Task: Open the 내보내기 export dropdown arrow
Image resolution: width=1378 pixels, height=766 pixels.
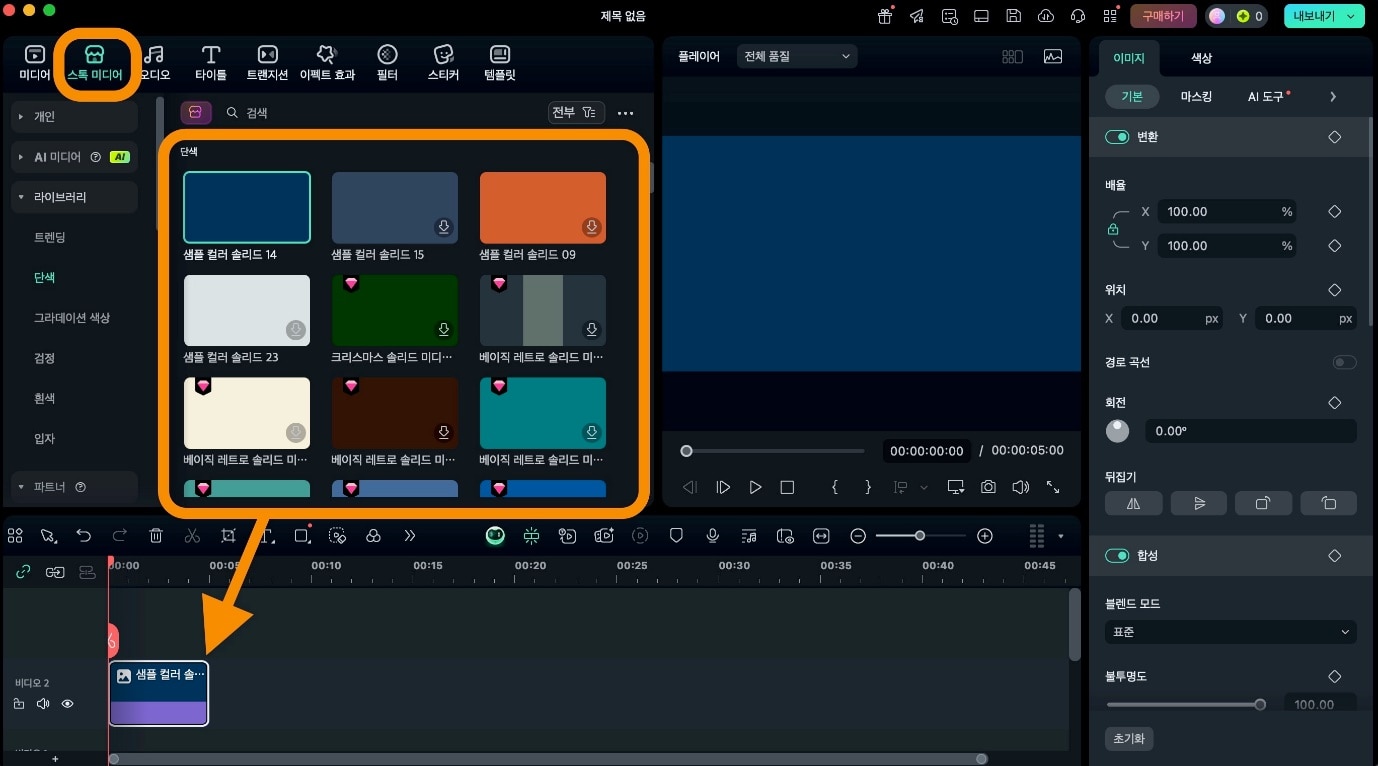Action: [1350, 16]
